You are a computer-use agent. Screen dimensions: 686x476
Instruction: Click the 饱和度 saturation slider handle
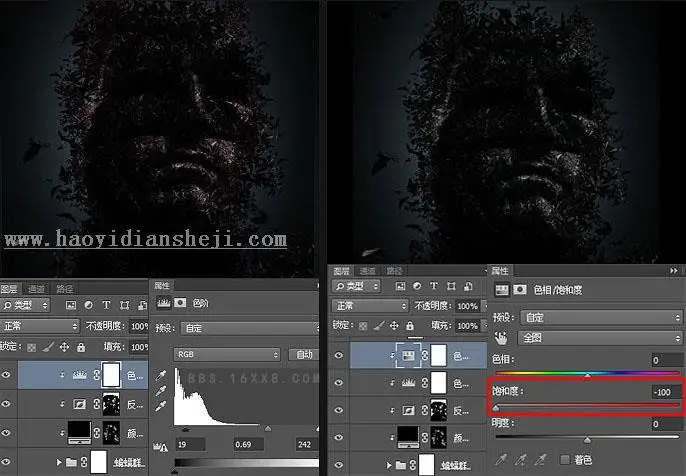point(496,409)
